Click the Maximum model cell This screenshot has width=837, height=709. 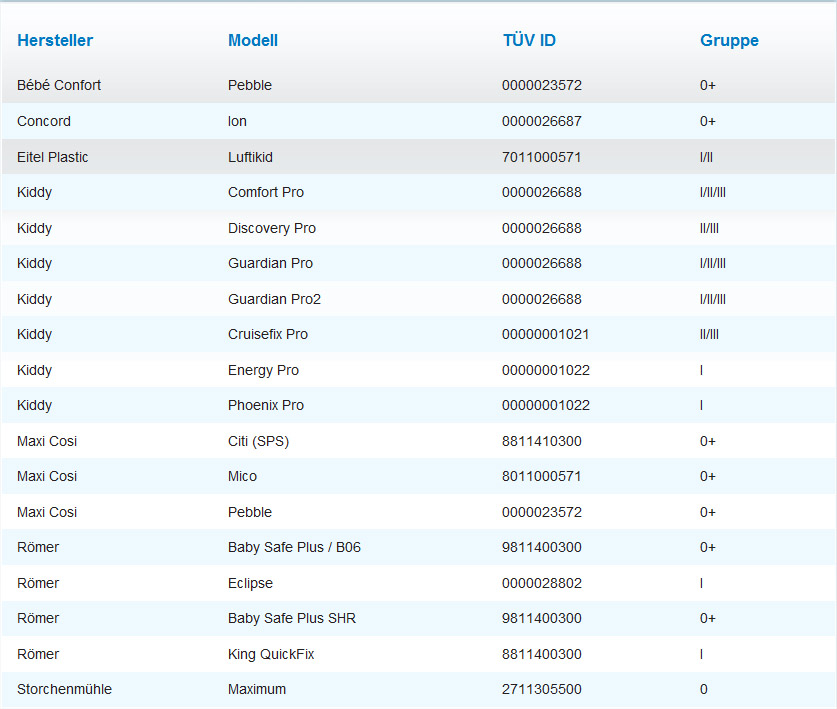257,689
